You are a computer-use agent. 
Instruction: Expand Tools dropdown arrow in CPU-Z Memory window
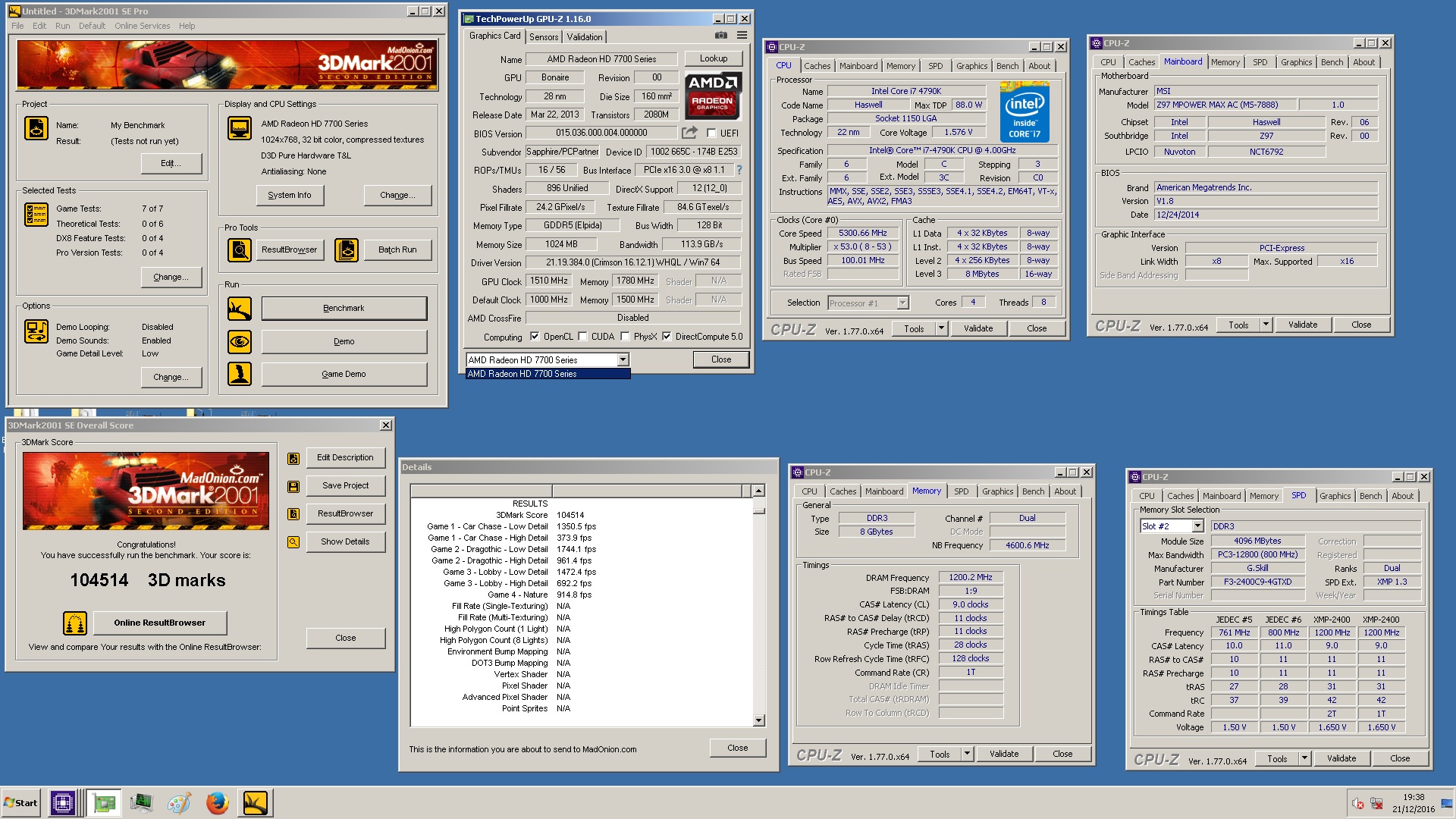click(x=967, y=755)
